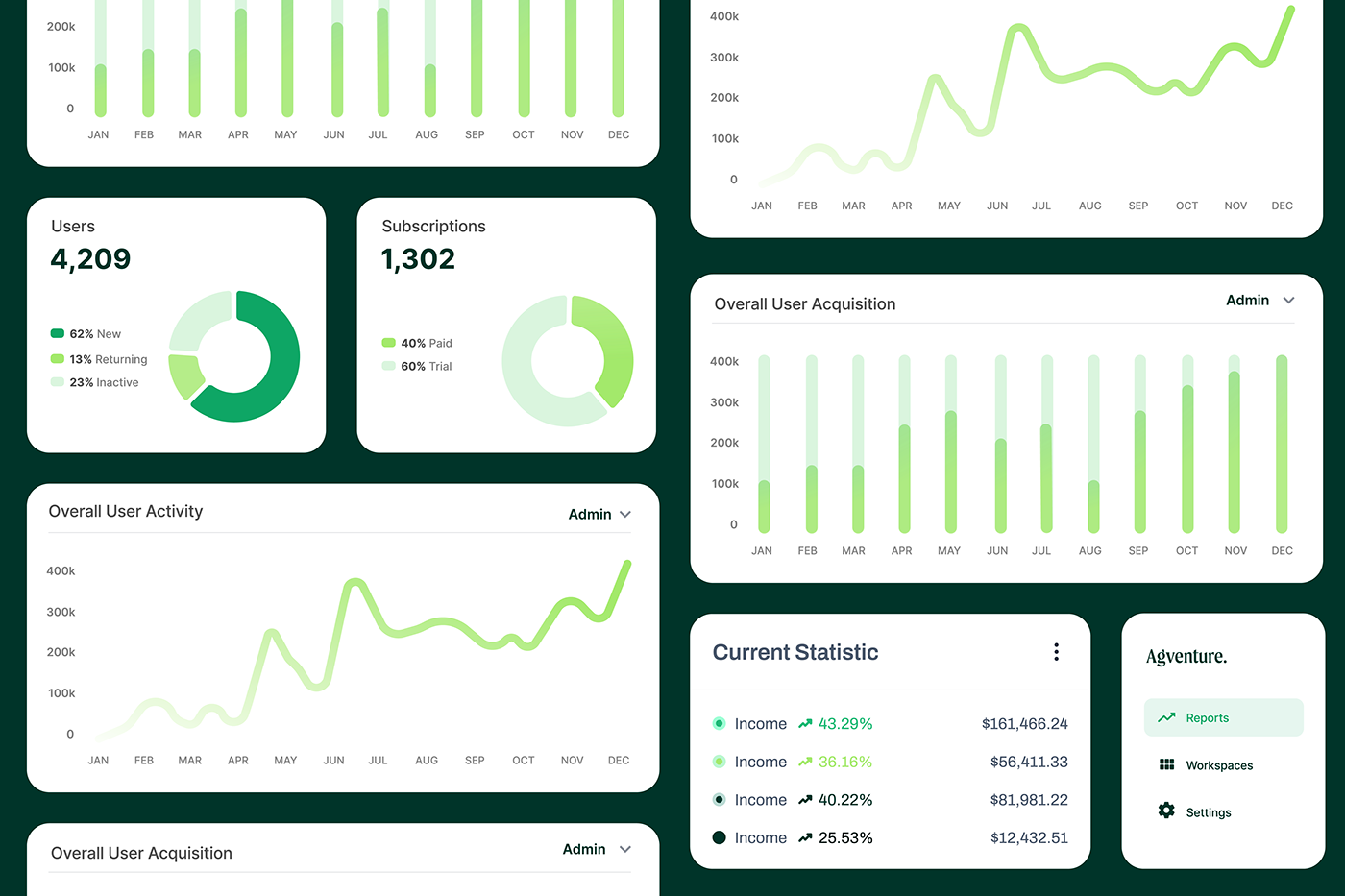
Task: Click the Subscriptions donut chart
Action: point(568,361)
